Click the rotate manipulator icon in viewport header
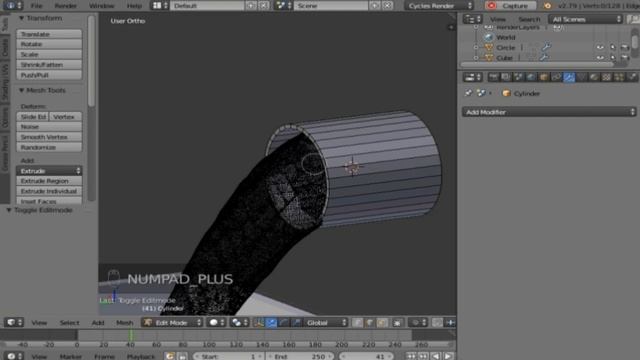The height and width of the screenshot is (360, 640). [284, 322]
